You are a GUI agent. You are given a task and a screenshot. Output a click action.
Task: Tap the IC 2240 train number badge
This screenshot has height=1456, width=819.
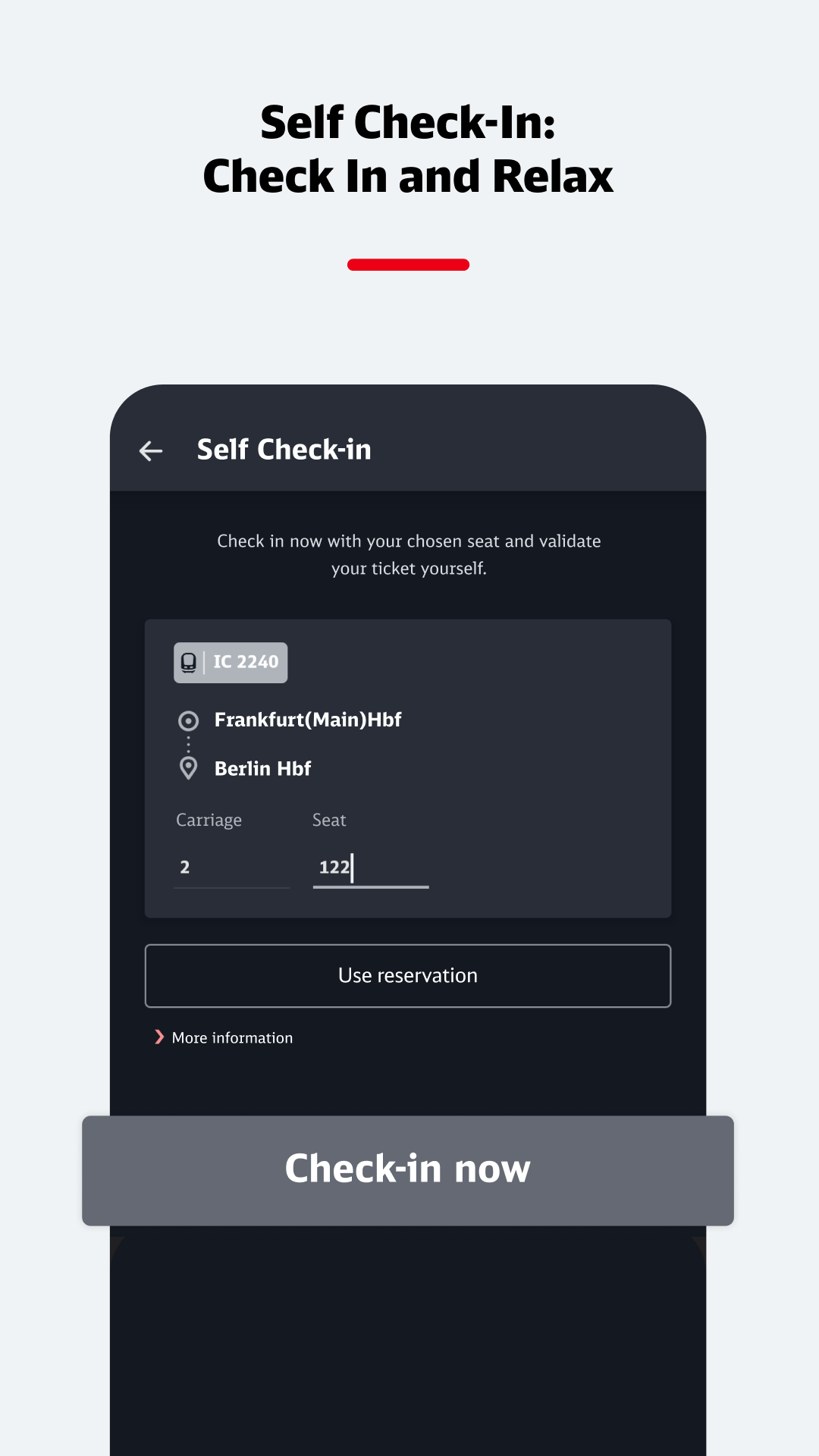231,661
